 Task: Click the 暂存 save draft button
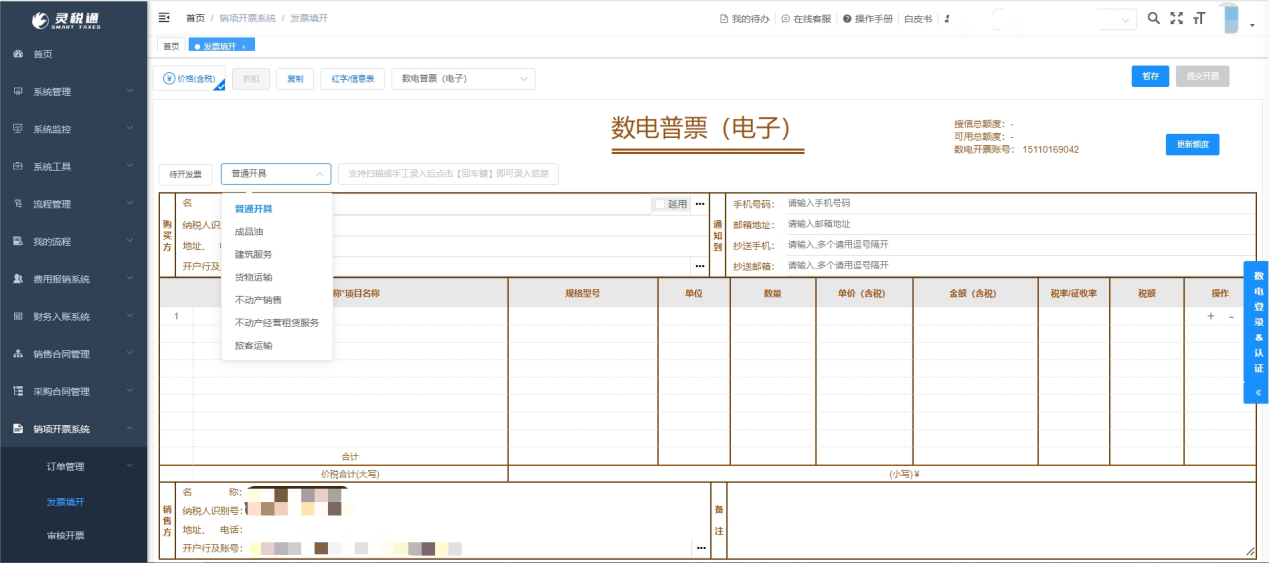(1151, 77)
